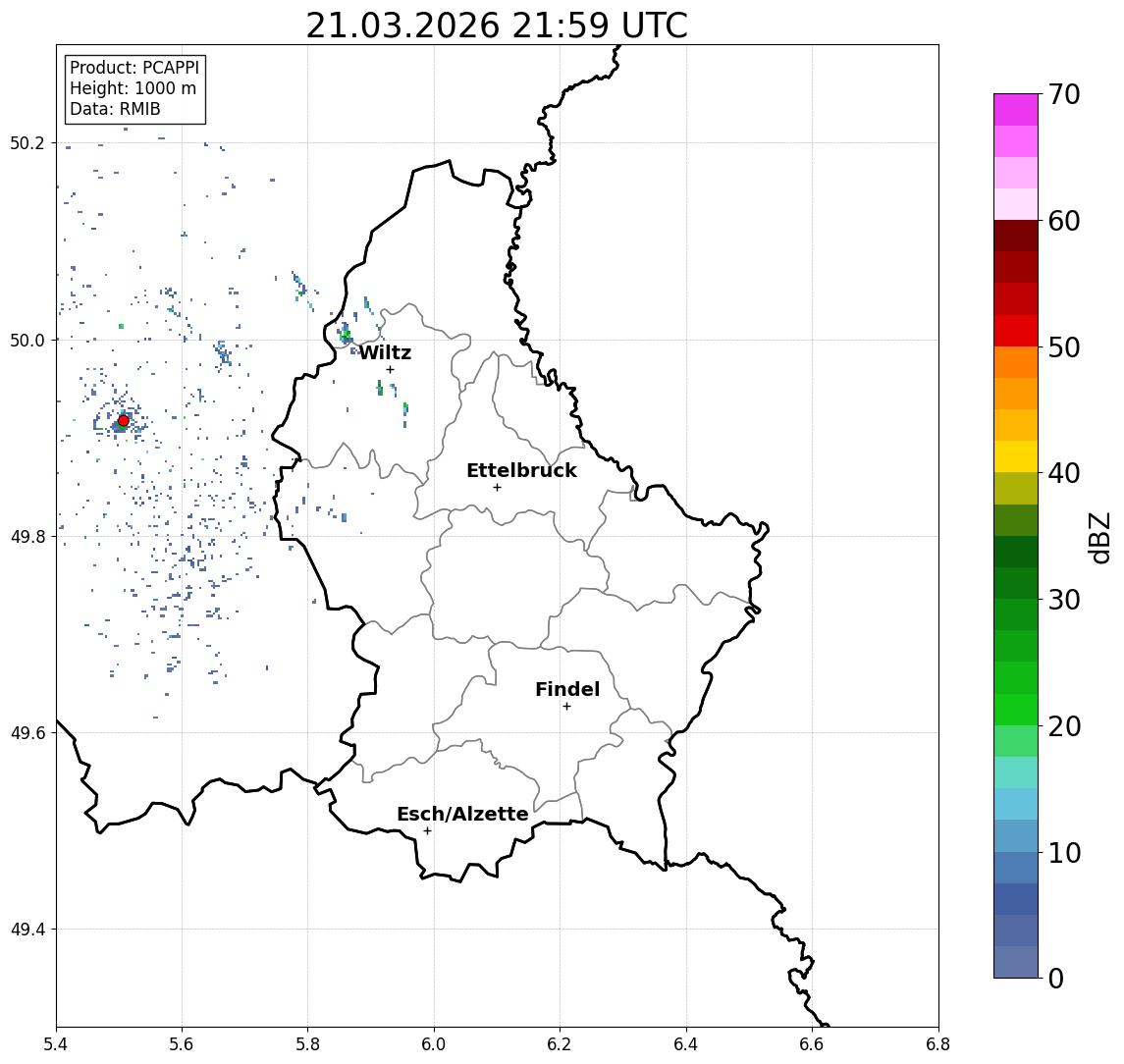The height and width of the screenshot is (1064, 1124).
Task: Click the Findel station cross marker
Action: (x=566, y=707)
